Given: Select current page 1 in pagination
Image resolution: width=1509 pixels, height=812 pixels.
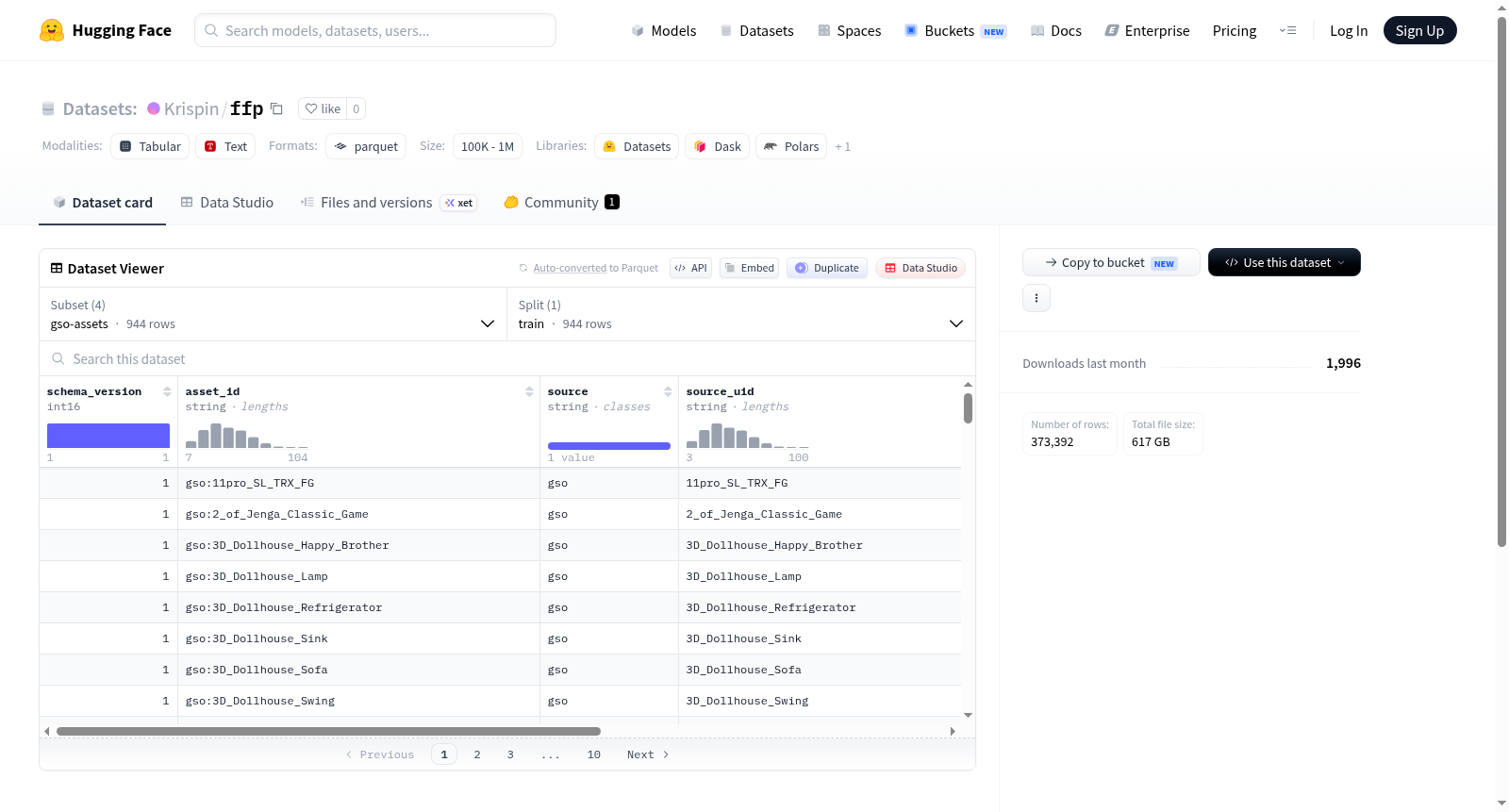Looking at the screenshot, I should click(x=444, y=754).
